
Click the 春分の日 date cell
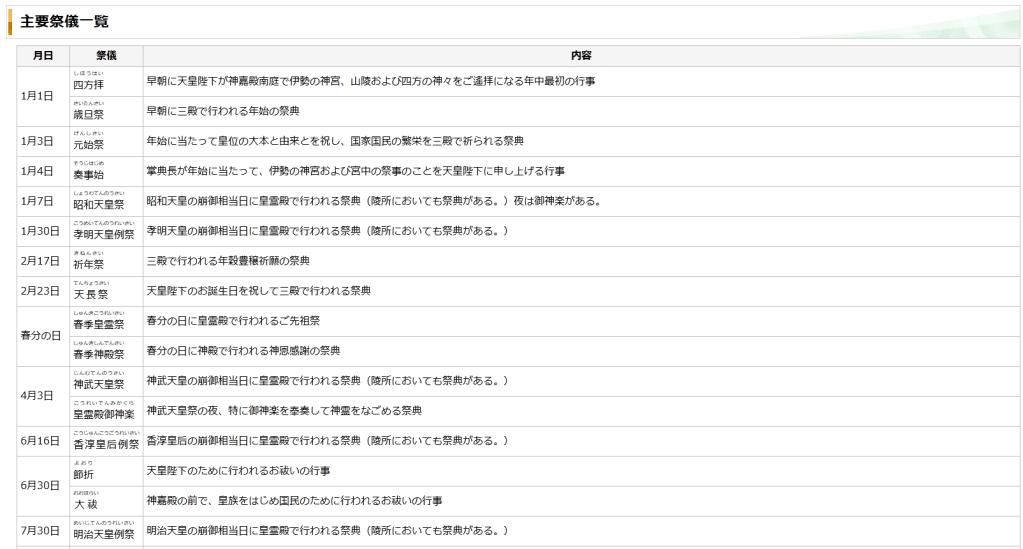43,336
